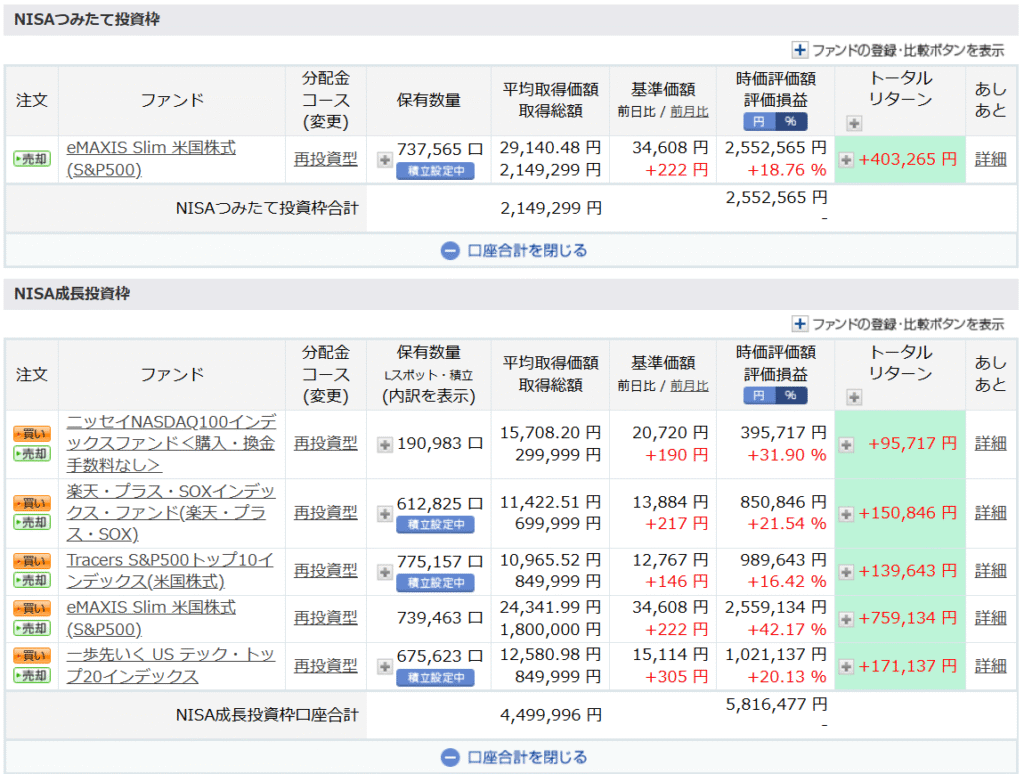Screen dimensions: 1024x774
Task: Click 再投資型 for 一歩先いく US テック fund
Action: point(325,666)
